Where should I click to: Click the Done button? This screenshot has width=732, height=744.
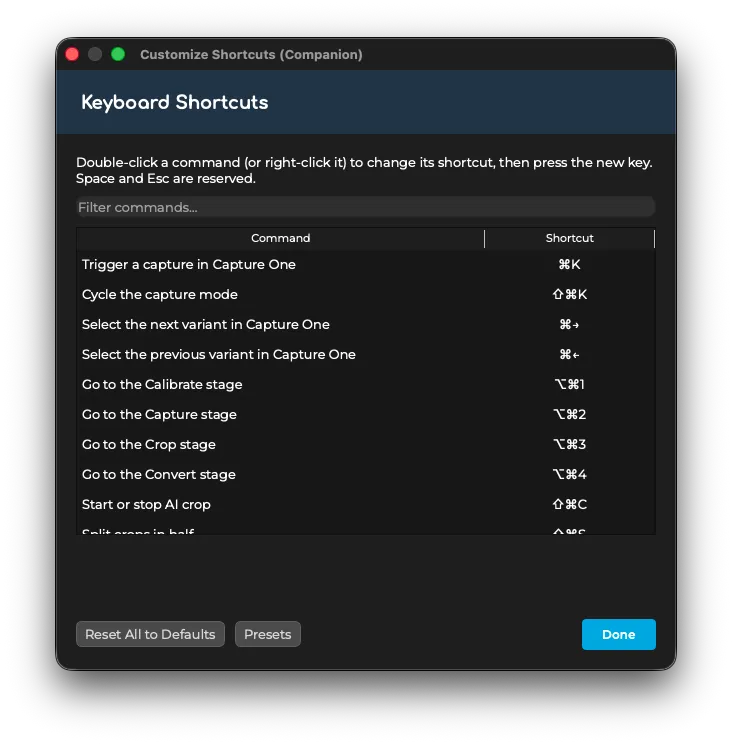pyautogui.click(x=618, y=634)
